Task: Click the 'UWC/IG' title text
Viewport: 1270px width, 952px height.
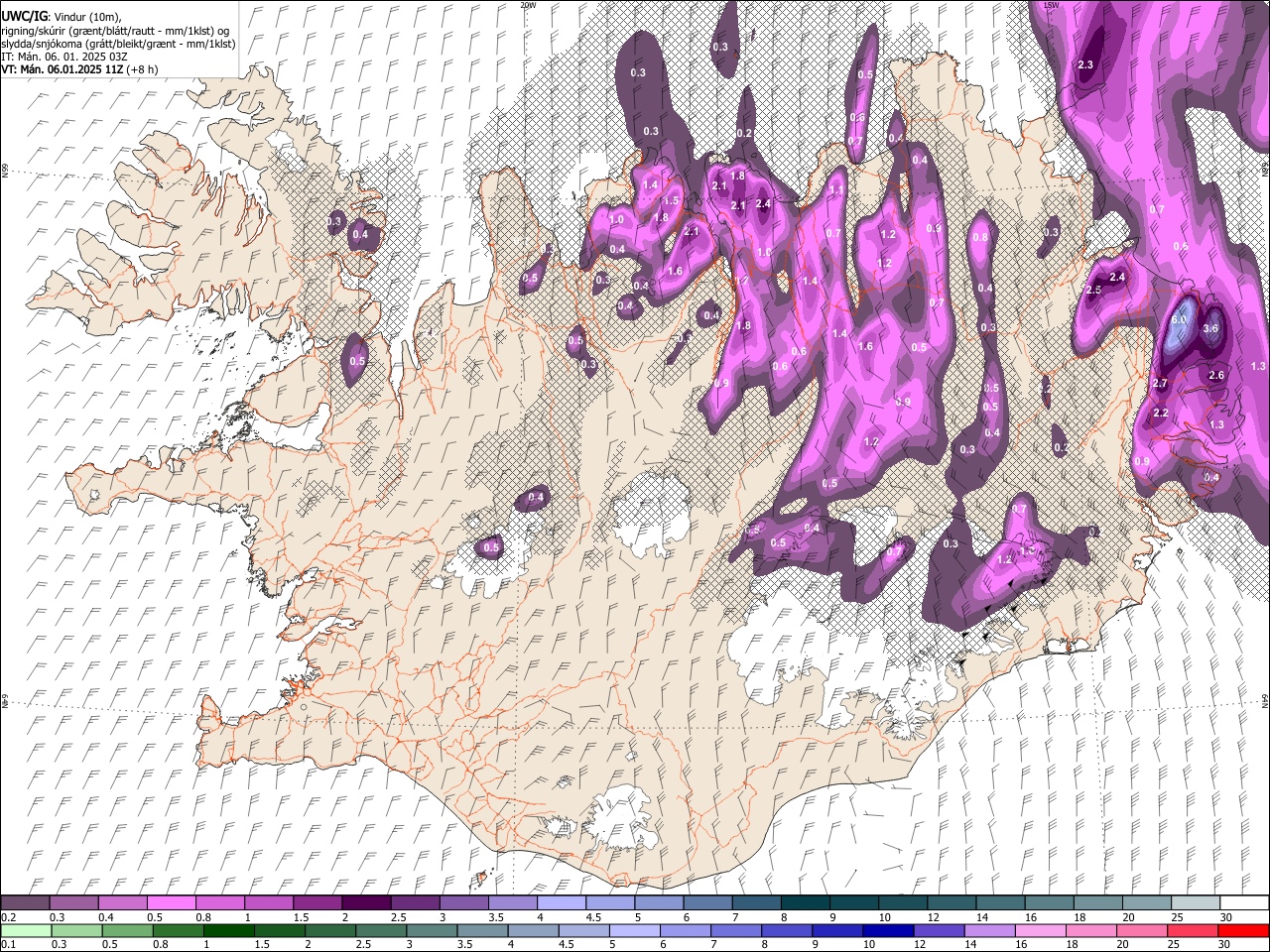Action: [23, 17]
